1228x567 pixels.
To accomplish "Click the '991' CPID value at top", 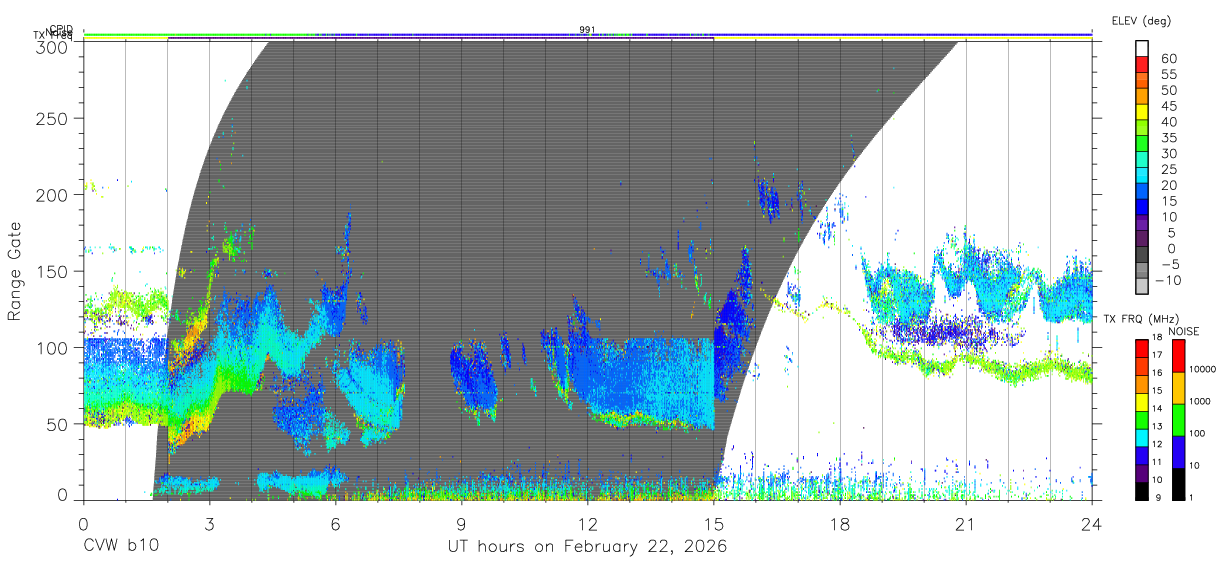I will pos(588,29).
